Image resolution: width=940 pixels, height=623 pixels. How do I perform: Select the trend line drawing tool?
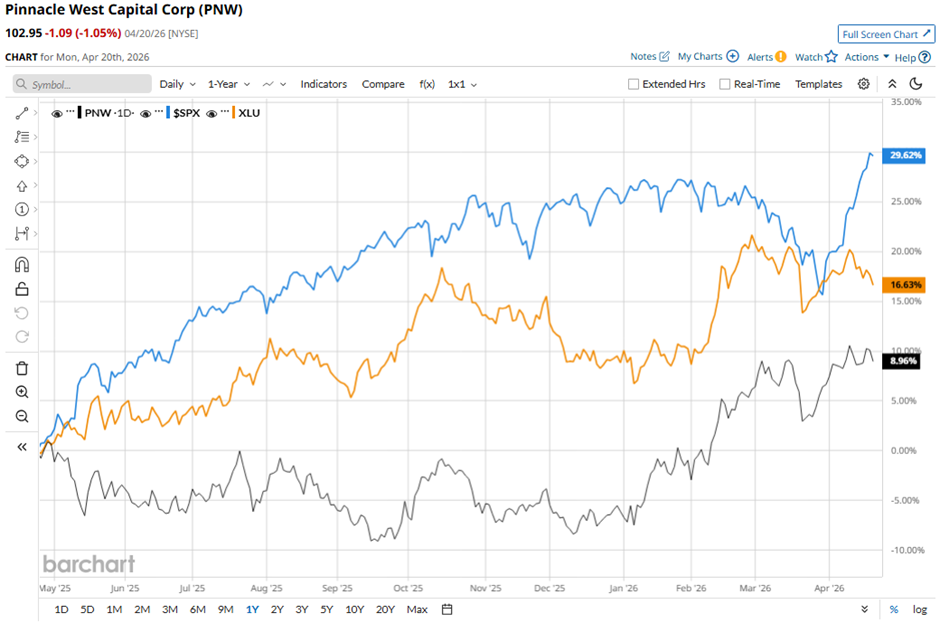(22, 113)
